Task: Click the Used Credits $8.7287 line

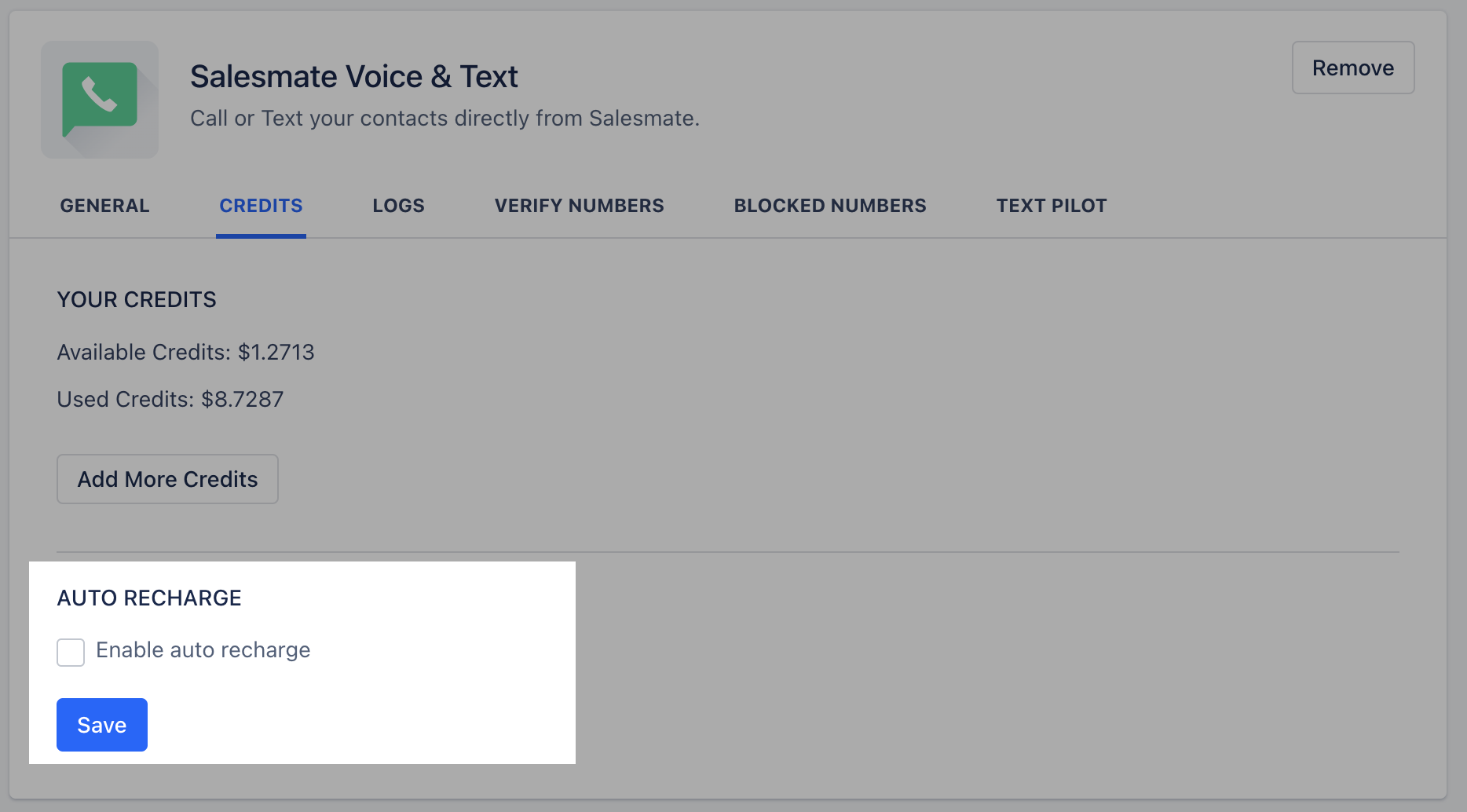Action: click(170, 399)
